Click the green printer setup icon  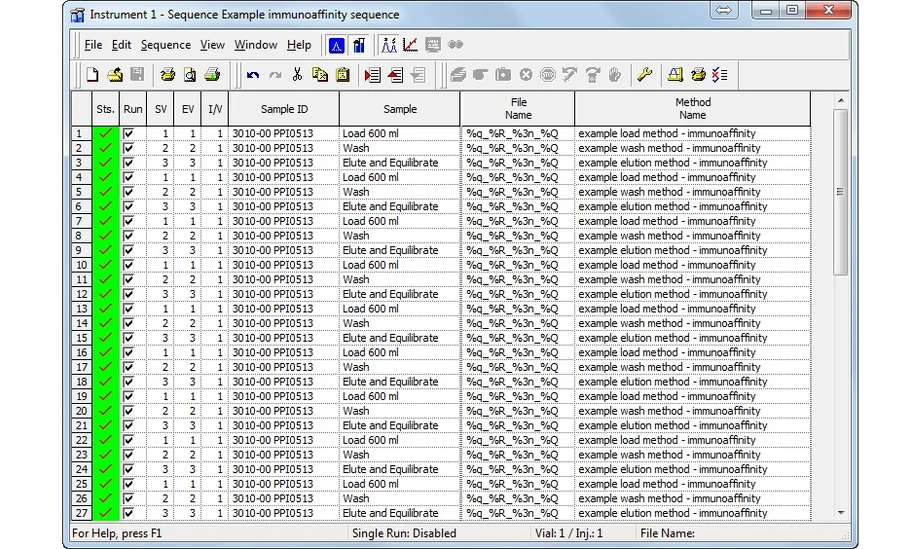213,75
